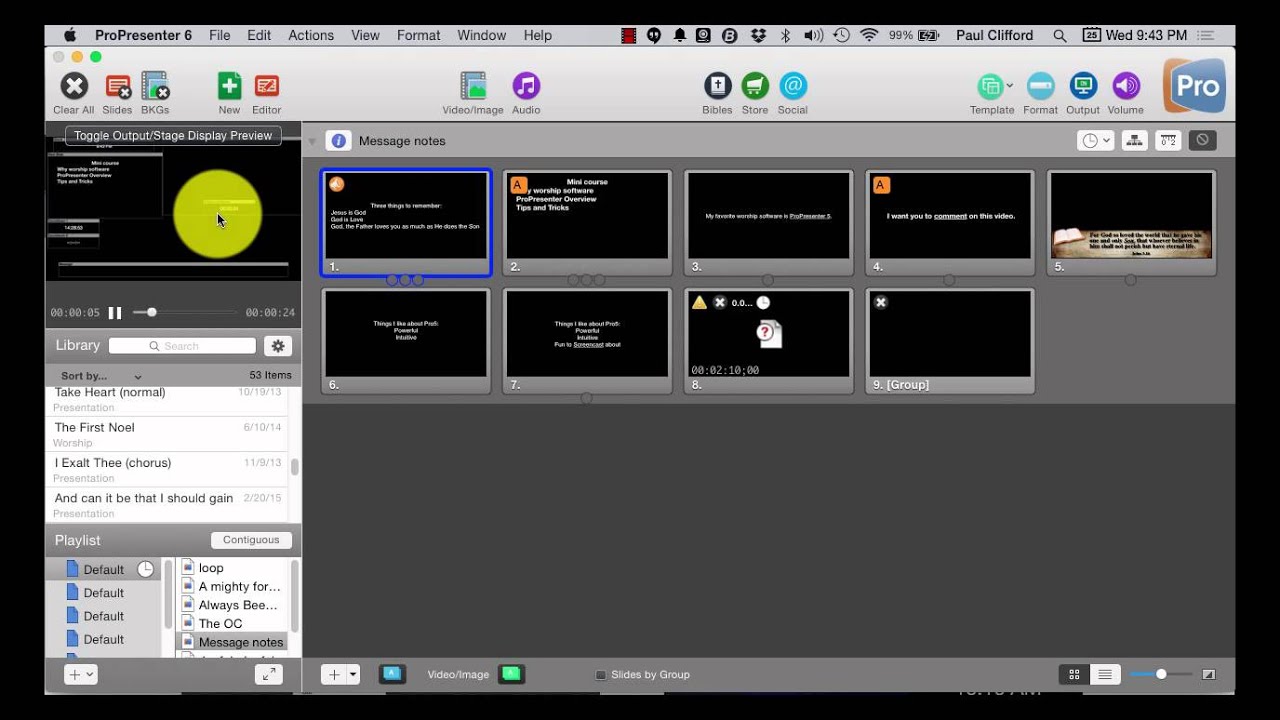Open Spotlight search in the menu bar
The width and height of the screenshot is (1280, 720).
(1059, 35)
